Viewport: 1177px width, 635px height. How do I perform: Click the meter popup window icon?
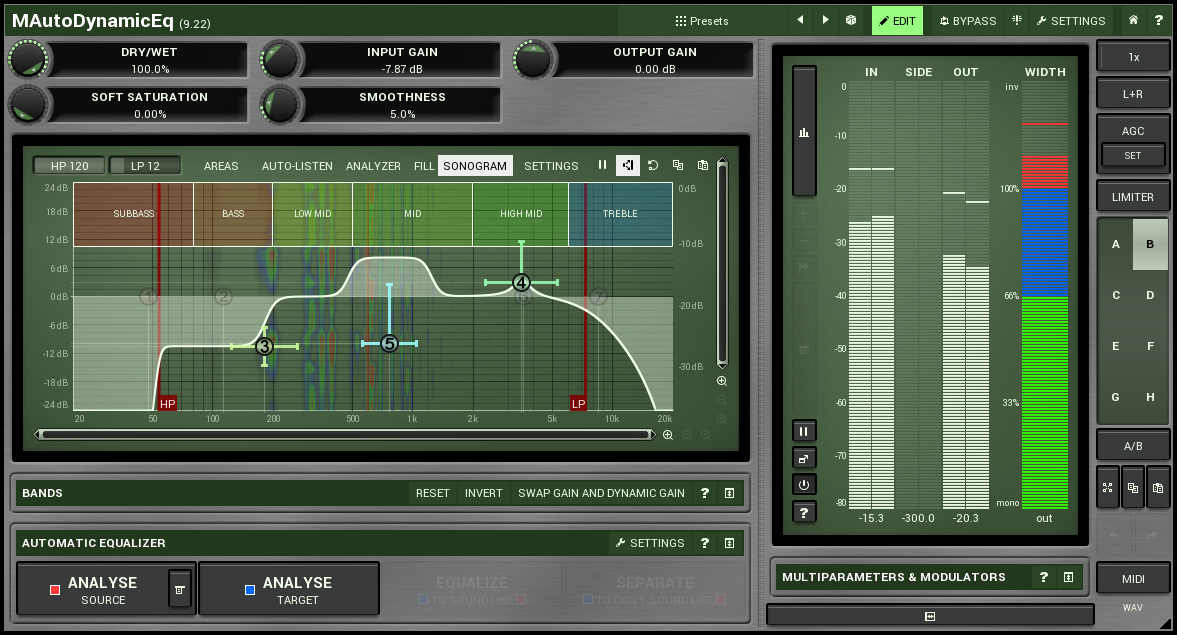pyautogui.click(x=803, y=459)
